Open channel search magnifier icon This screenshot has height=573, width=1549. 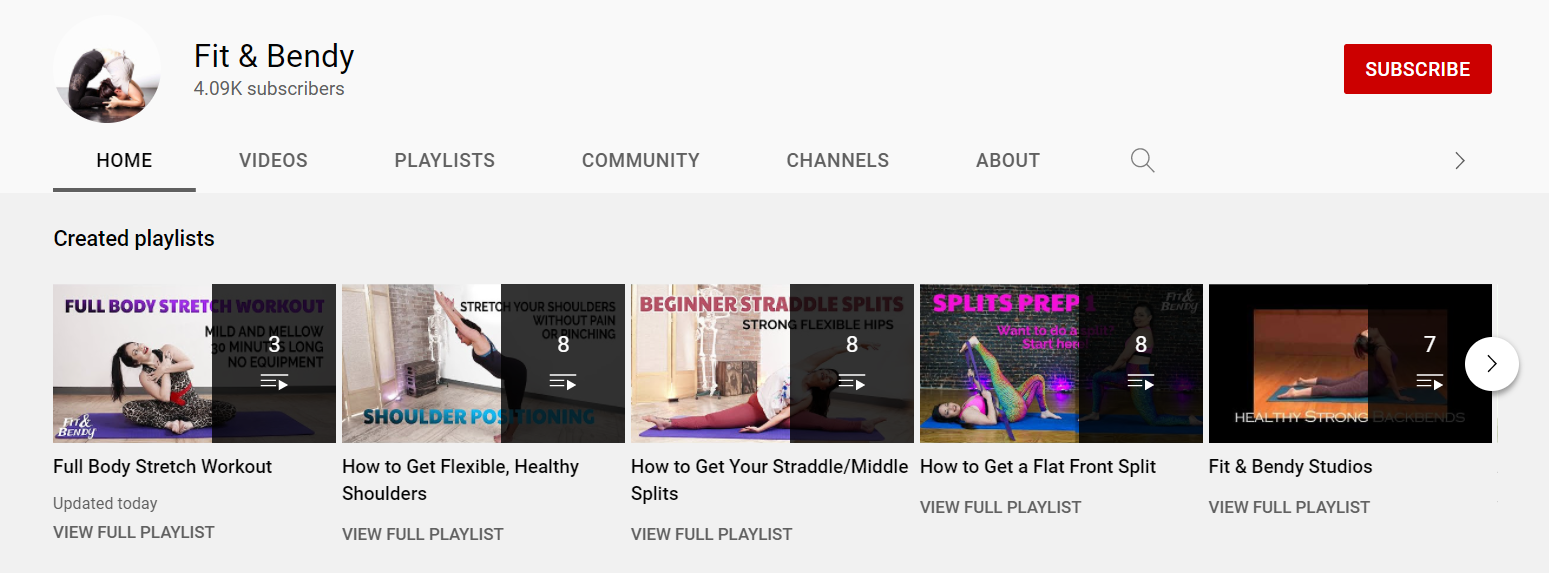point(1142,160)
